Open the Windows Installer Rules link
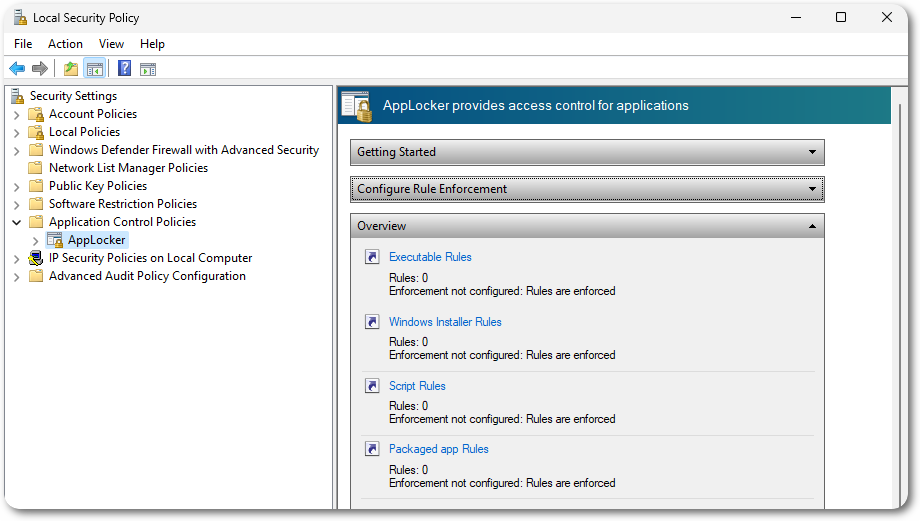The image size is (920, 521). (x=445, y=322)
